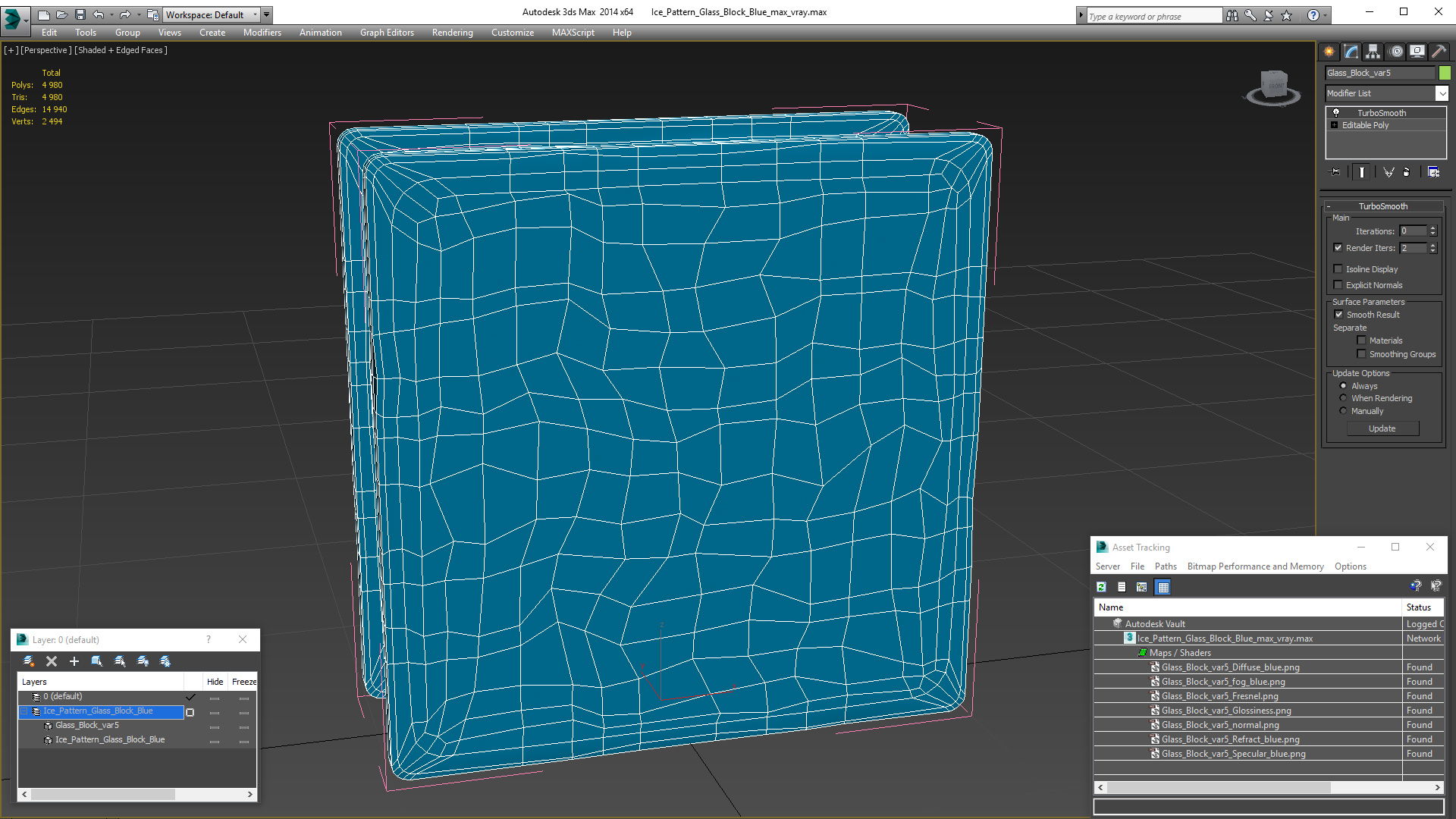Viewport: 1456px width, 819px height.
Task: Click Highlight Selected Objects' Layers icon
Action: pyautogui.click(x=120, y=661)
